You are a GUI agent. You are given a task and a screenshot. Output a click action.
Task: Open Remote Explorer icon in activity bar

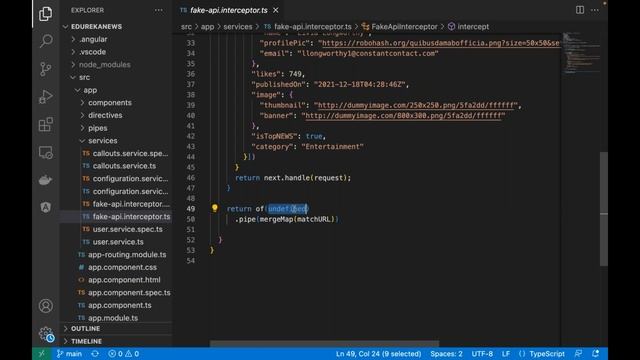click(x=45, y=152)
